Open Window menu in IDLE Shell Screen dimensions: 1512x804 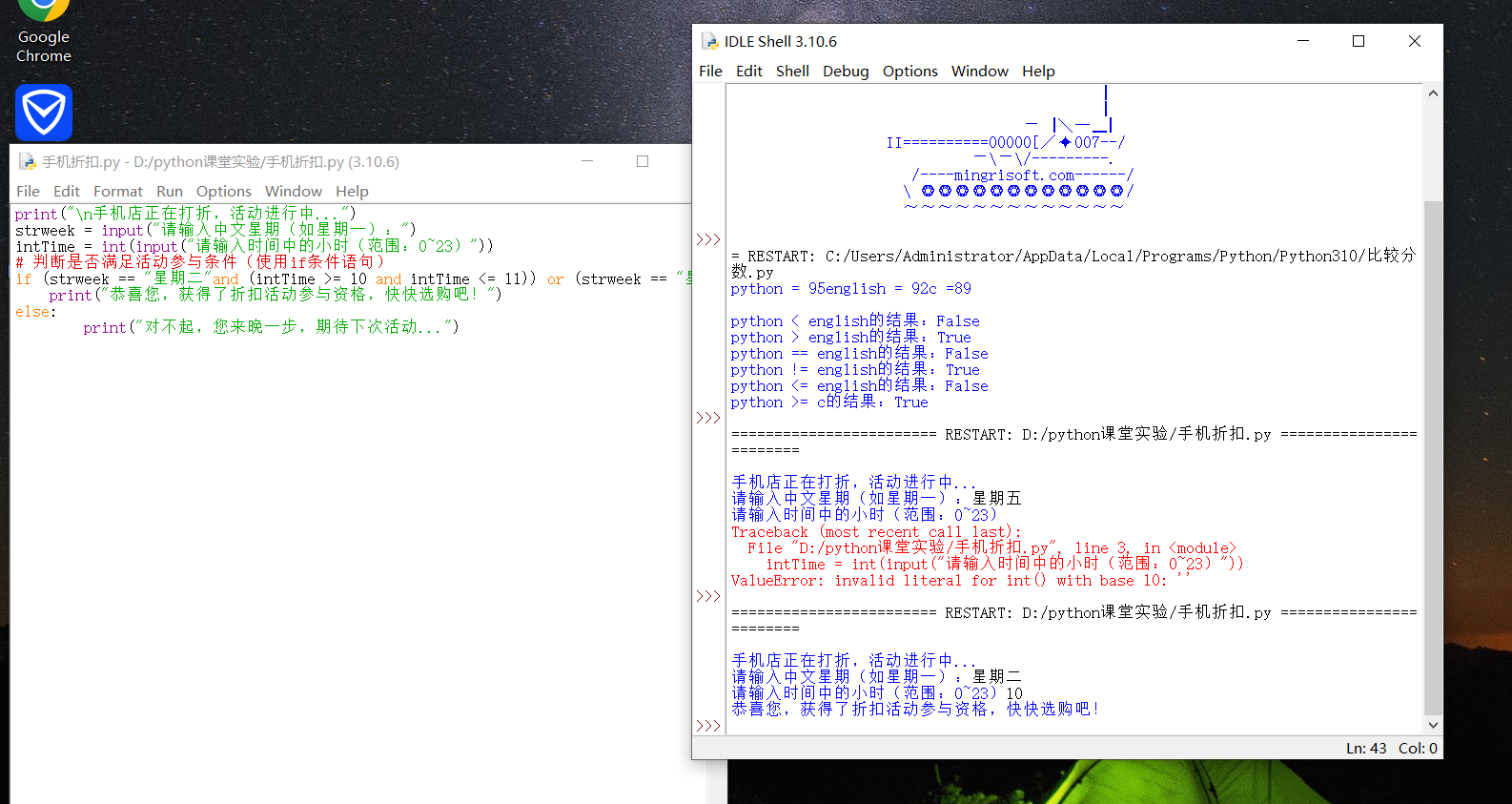coord(979,72)
